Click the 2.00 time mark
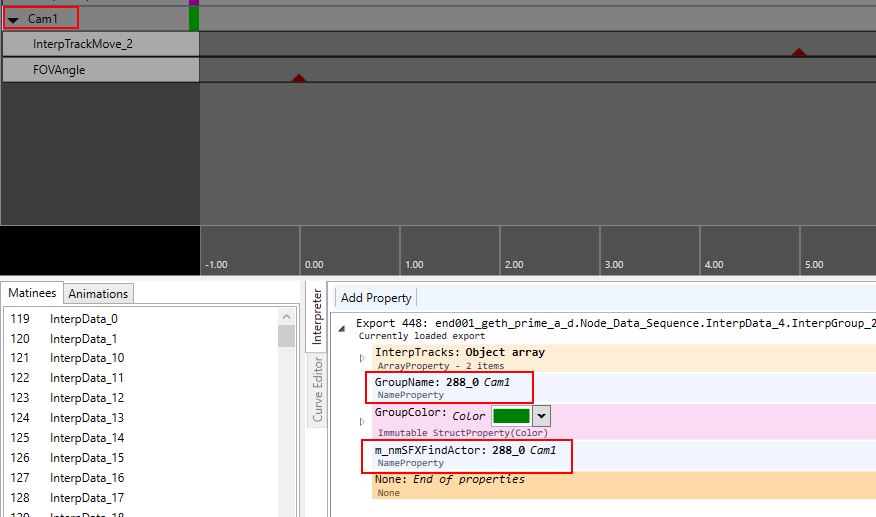Viewport: 876px width, 517px height. [x=514, y=264]
